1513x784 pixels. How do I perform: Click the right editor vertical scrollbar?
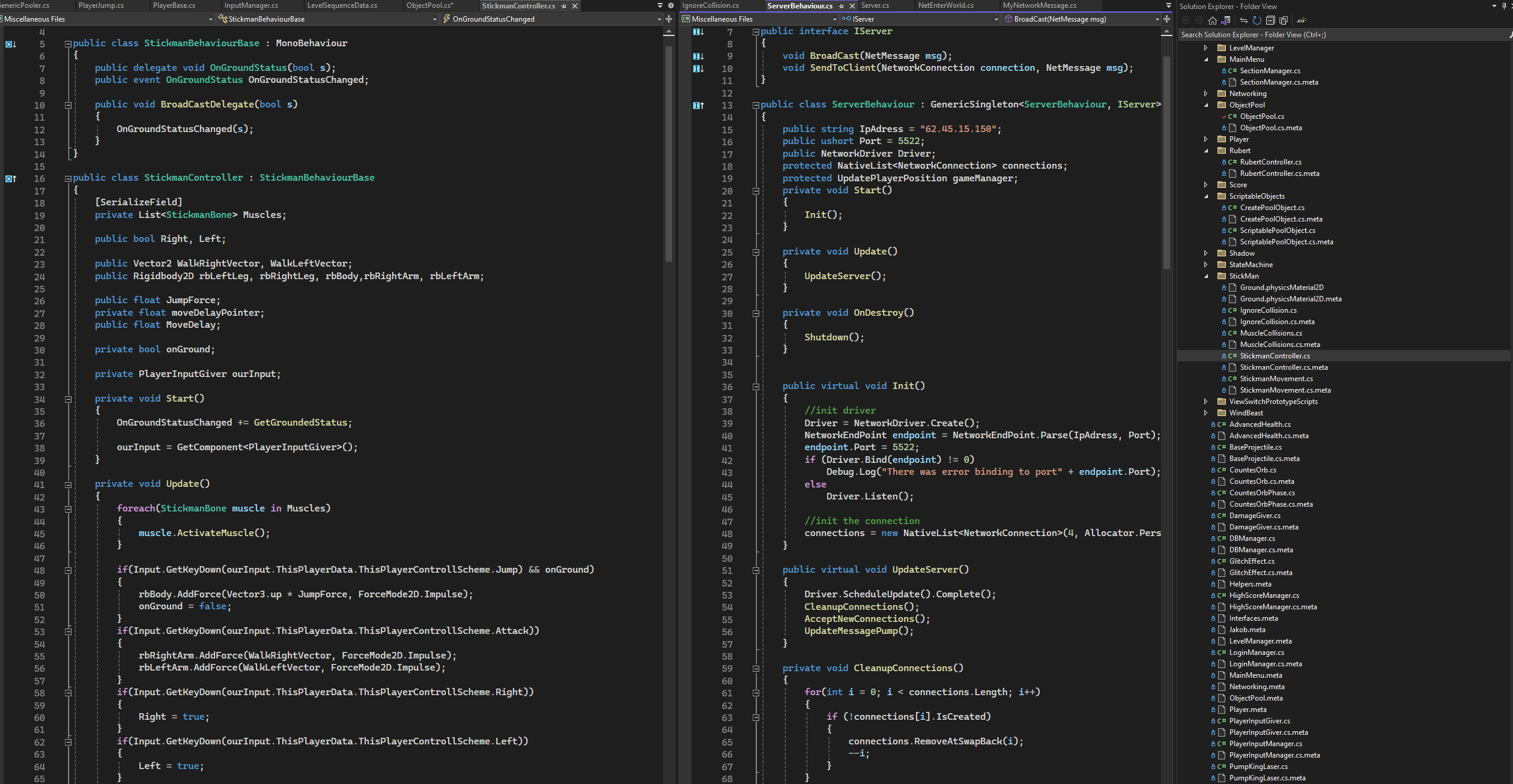click(x=1166, y=162)
